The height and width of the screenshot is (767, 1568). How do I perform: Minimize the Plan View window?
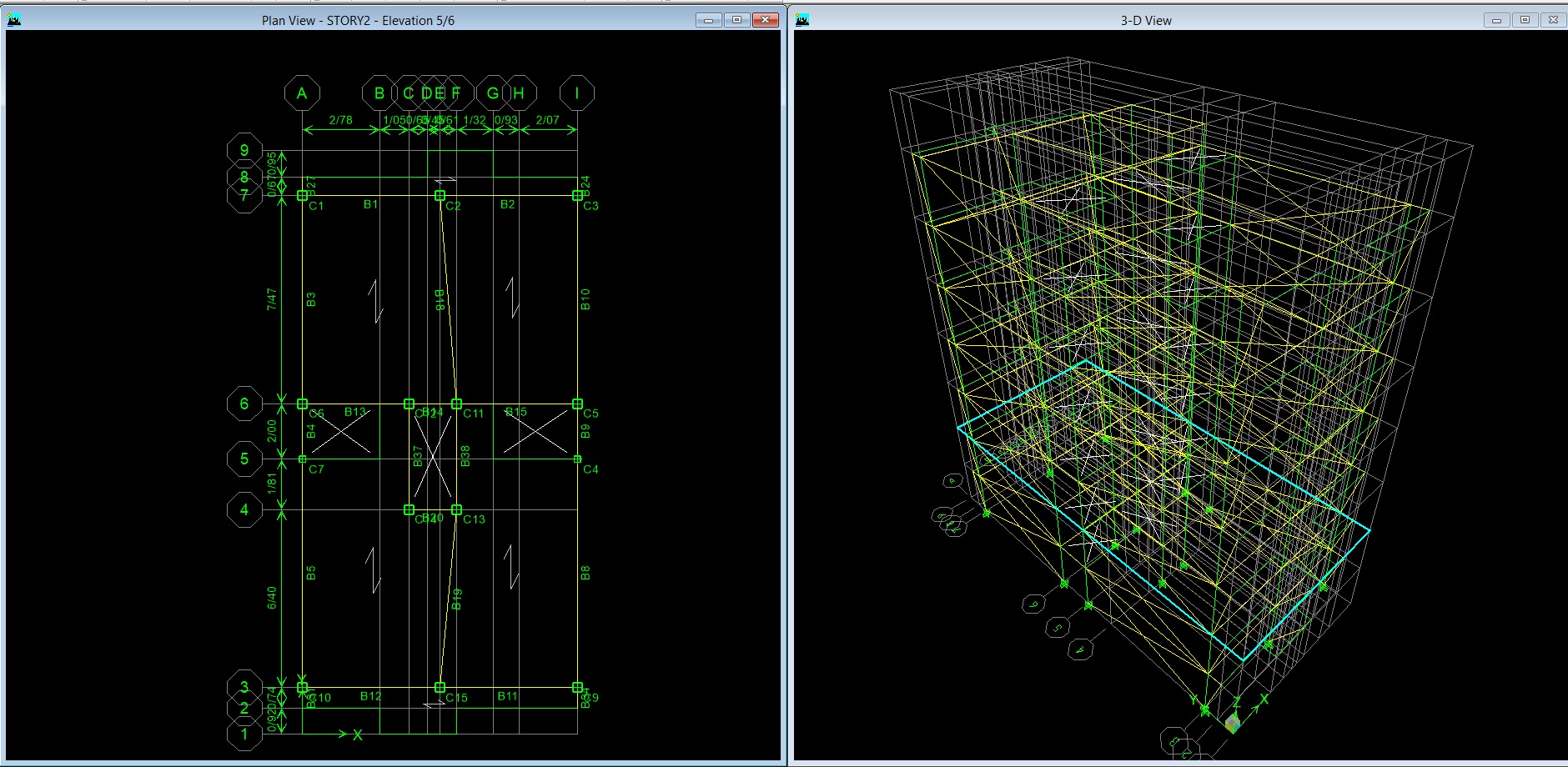[709, 20]
